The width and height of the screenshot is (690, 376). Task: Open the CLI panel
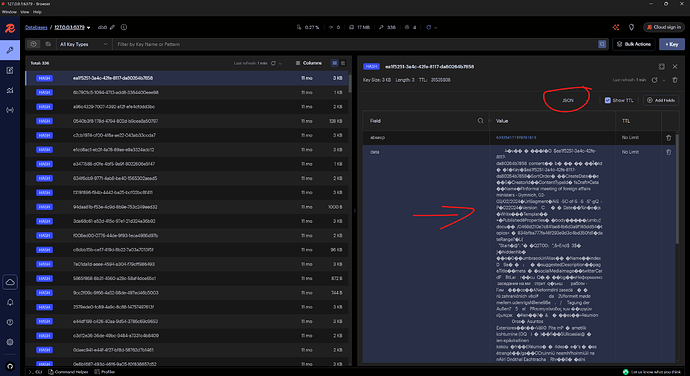(36, 372)
